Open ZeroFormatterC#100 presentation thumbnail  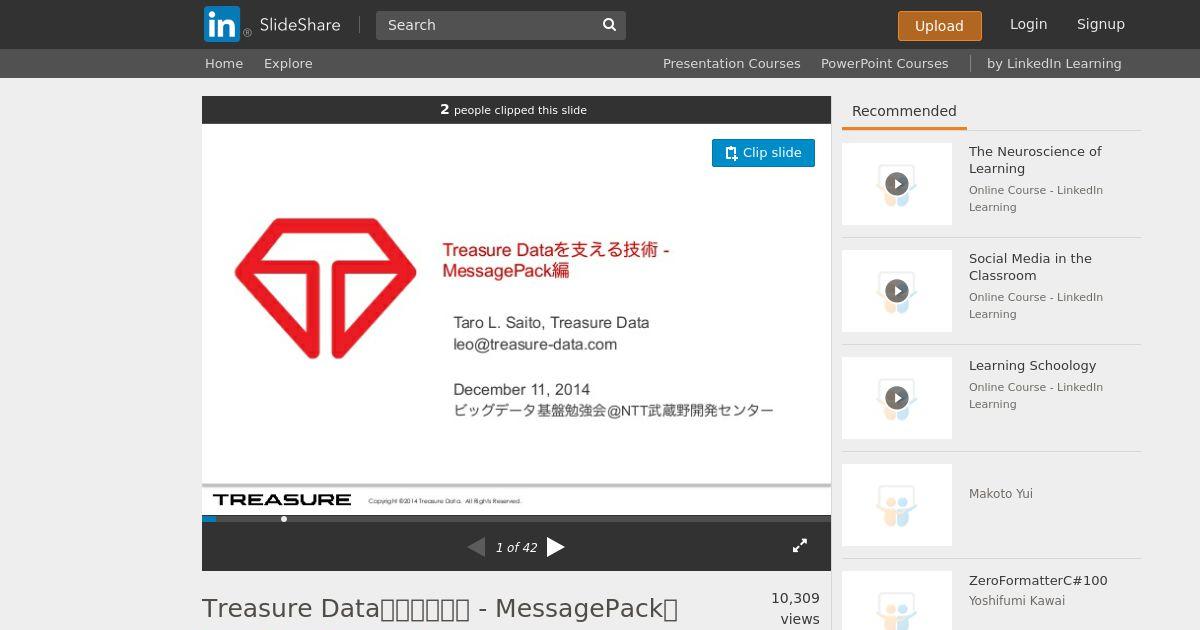point(897,600)
